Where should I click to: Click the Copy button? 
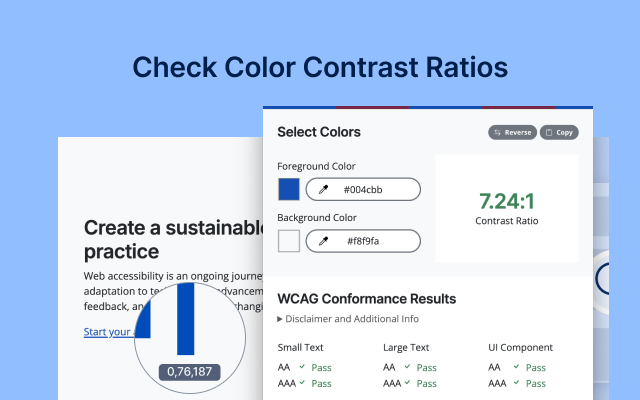pos(559,132)
